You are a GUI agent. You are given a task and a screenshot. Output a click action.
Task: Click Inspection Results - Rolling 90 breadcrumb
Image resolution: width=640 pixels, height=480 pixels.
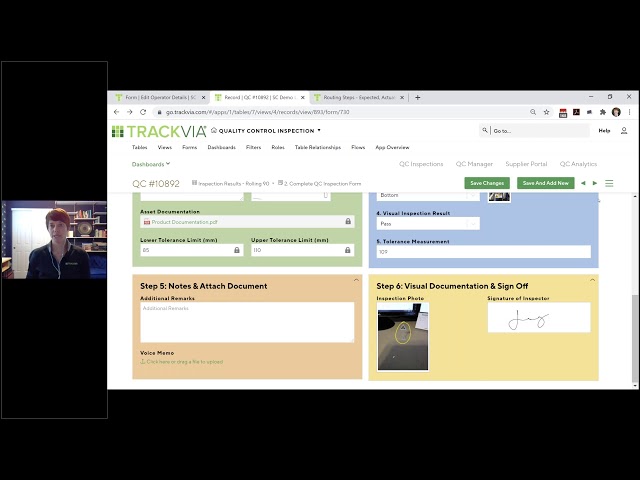coord(233,184)
